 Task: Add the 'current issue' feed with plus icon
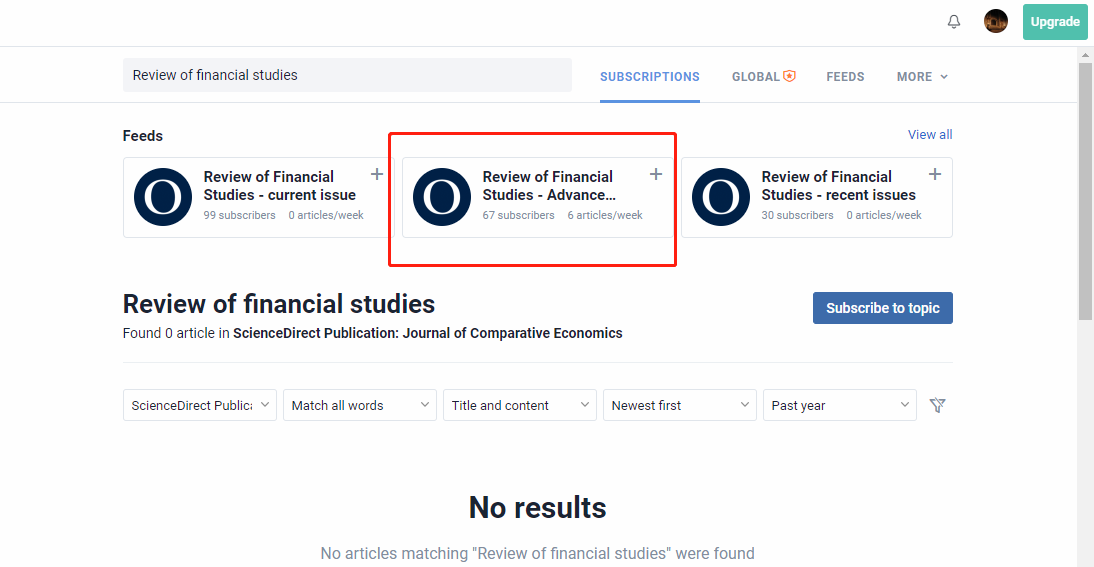point(377,175)
